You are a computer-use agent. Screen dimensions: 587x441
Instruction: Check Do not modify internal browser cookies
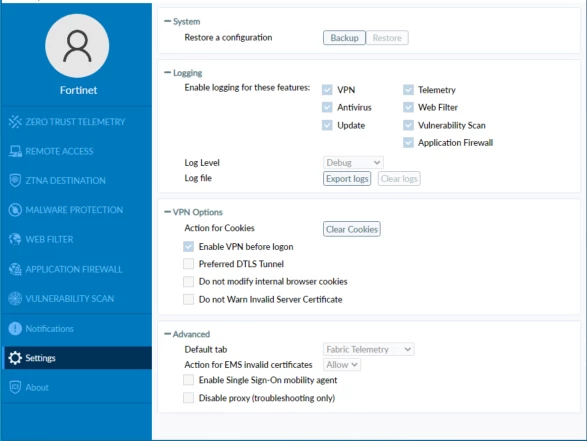[188, 282]
